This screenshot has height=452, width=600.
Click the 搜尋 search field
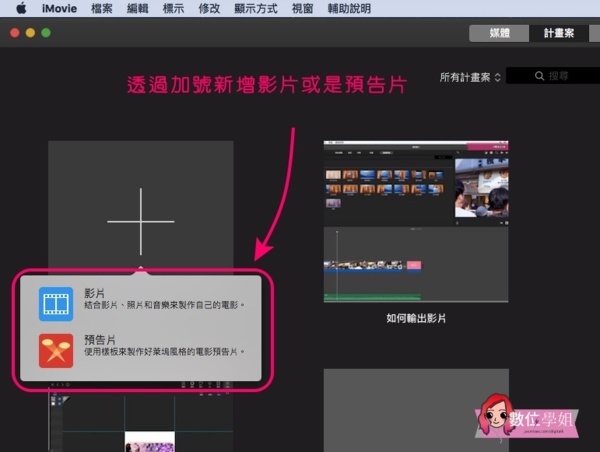point(555,76)
